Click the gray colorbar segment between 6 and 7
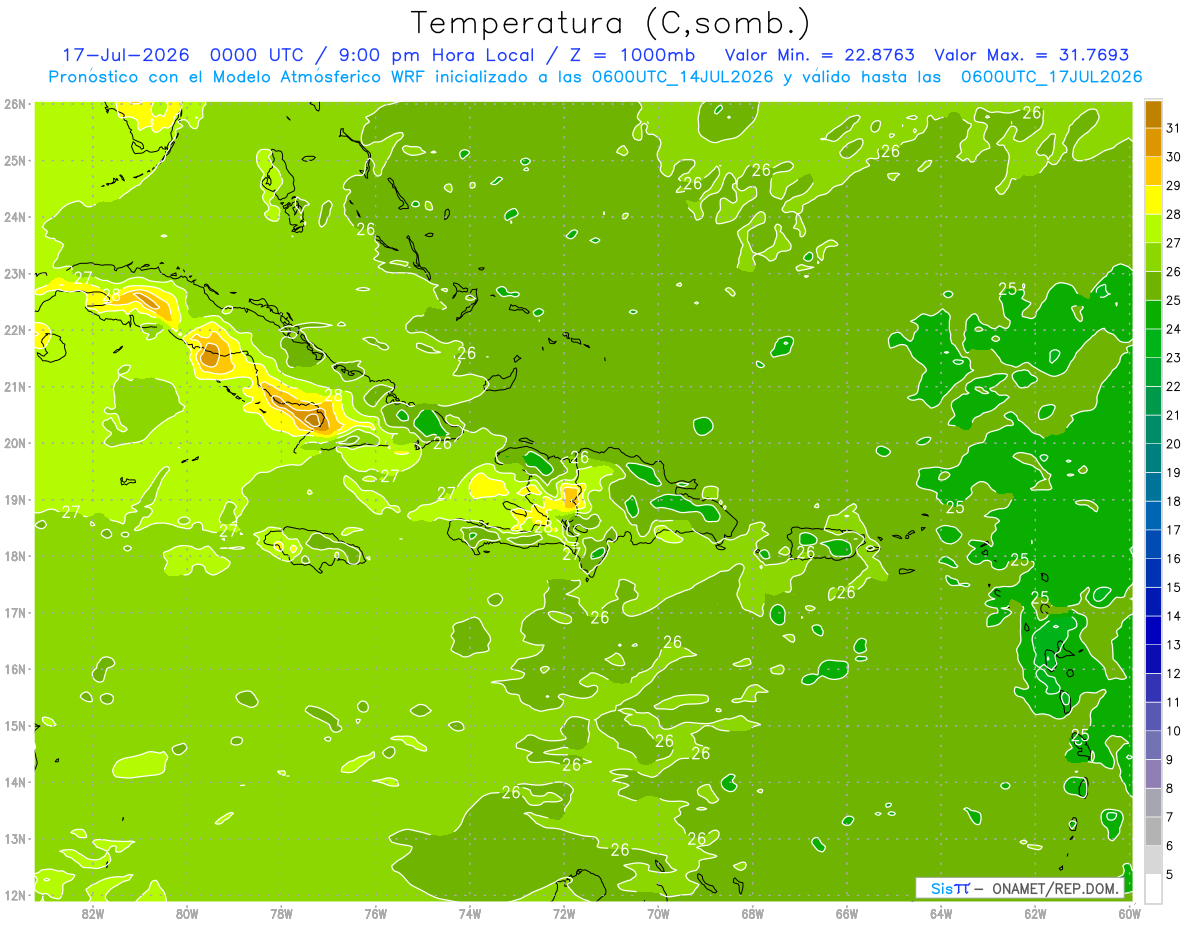Viewport: 1200px width, 927px height. coord(1153,831)
